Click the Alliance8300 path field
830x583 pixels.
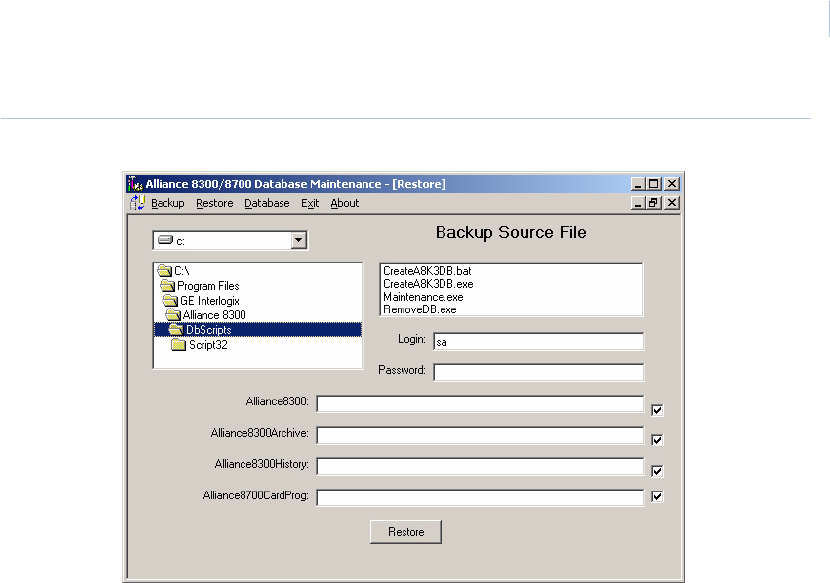[x=480, y=404]
